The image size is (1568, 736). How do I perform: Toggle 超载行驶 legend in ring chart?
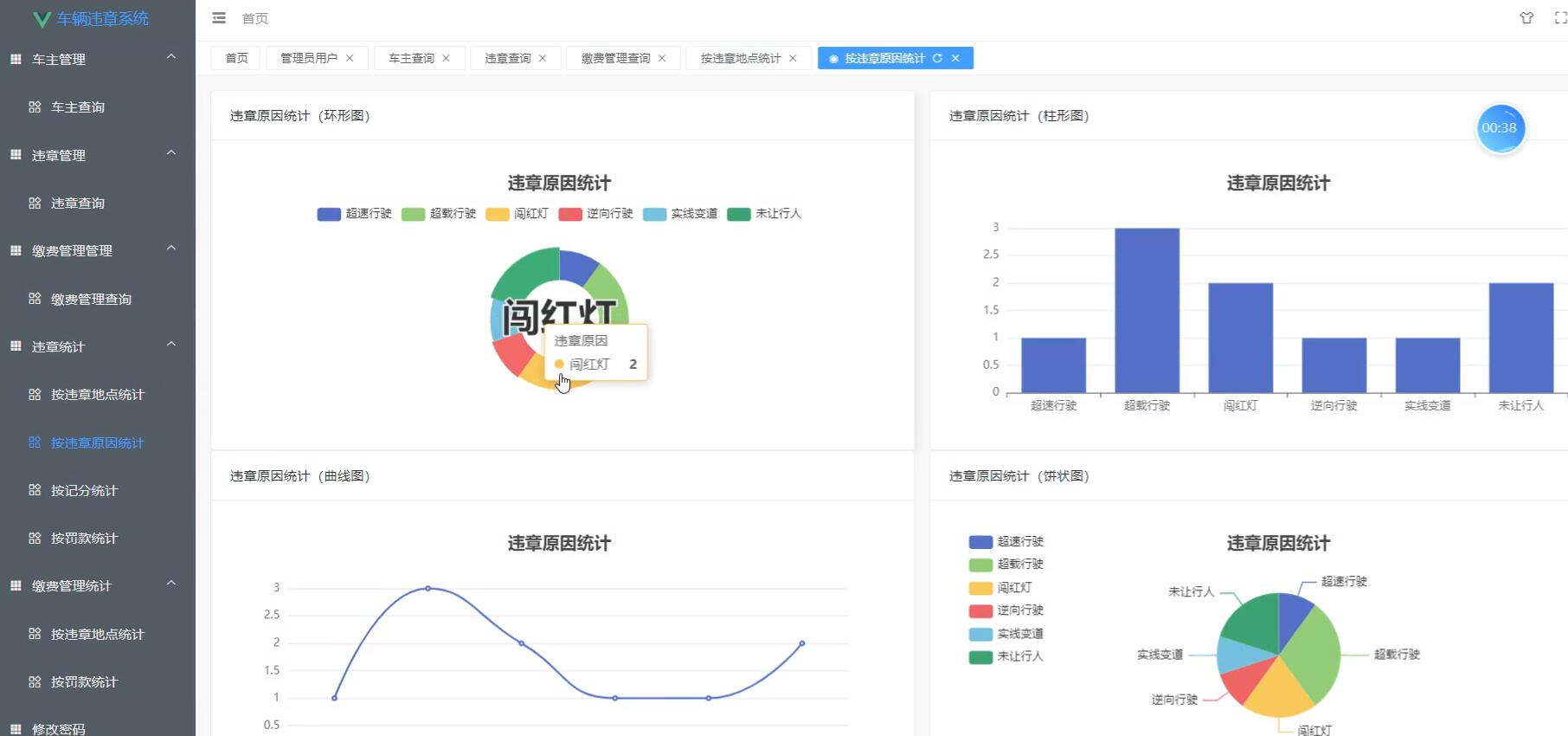(x=439, y=214)
